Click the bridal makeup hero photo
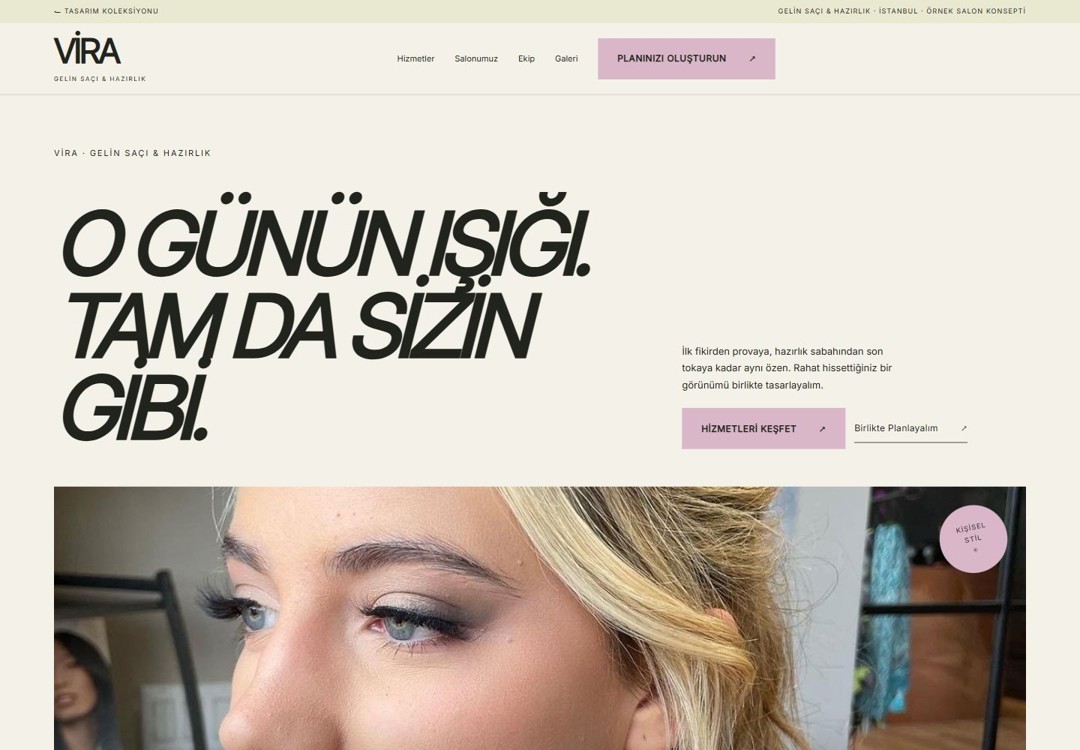The height and width of the screenshot is (750, 1080). pos(539,618)
